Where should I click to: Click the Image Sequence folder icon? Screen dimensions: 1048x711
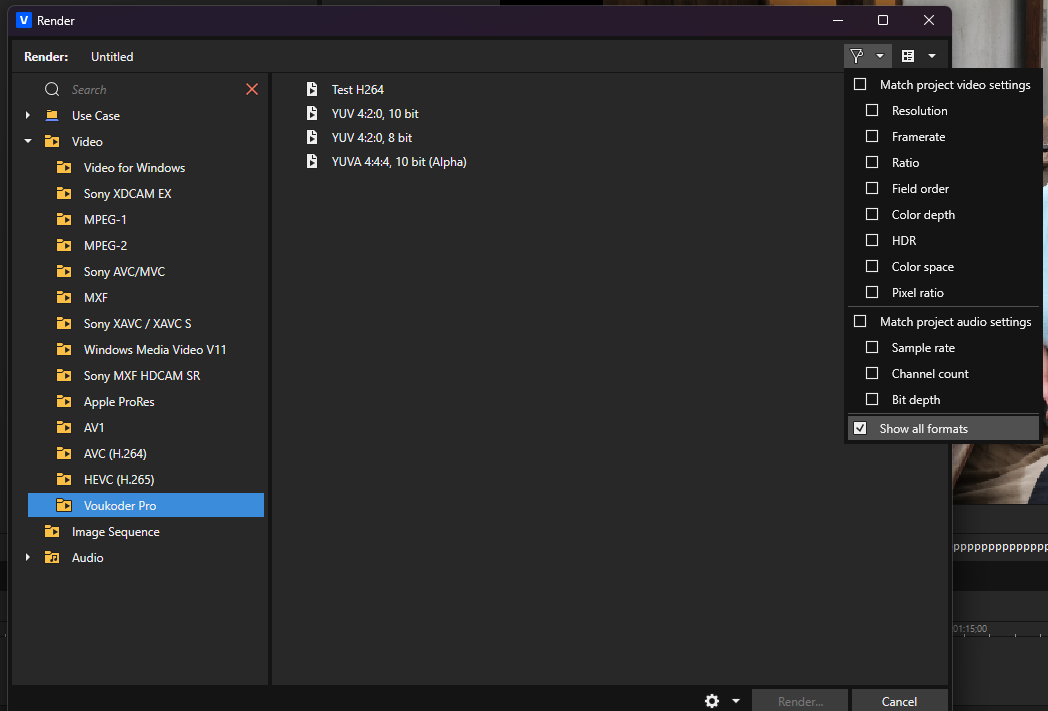tap(51, 531)
